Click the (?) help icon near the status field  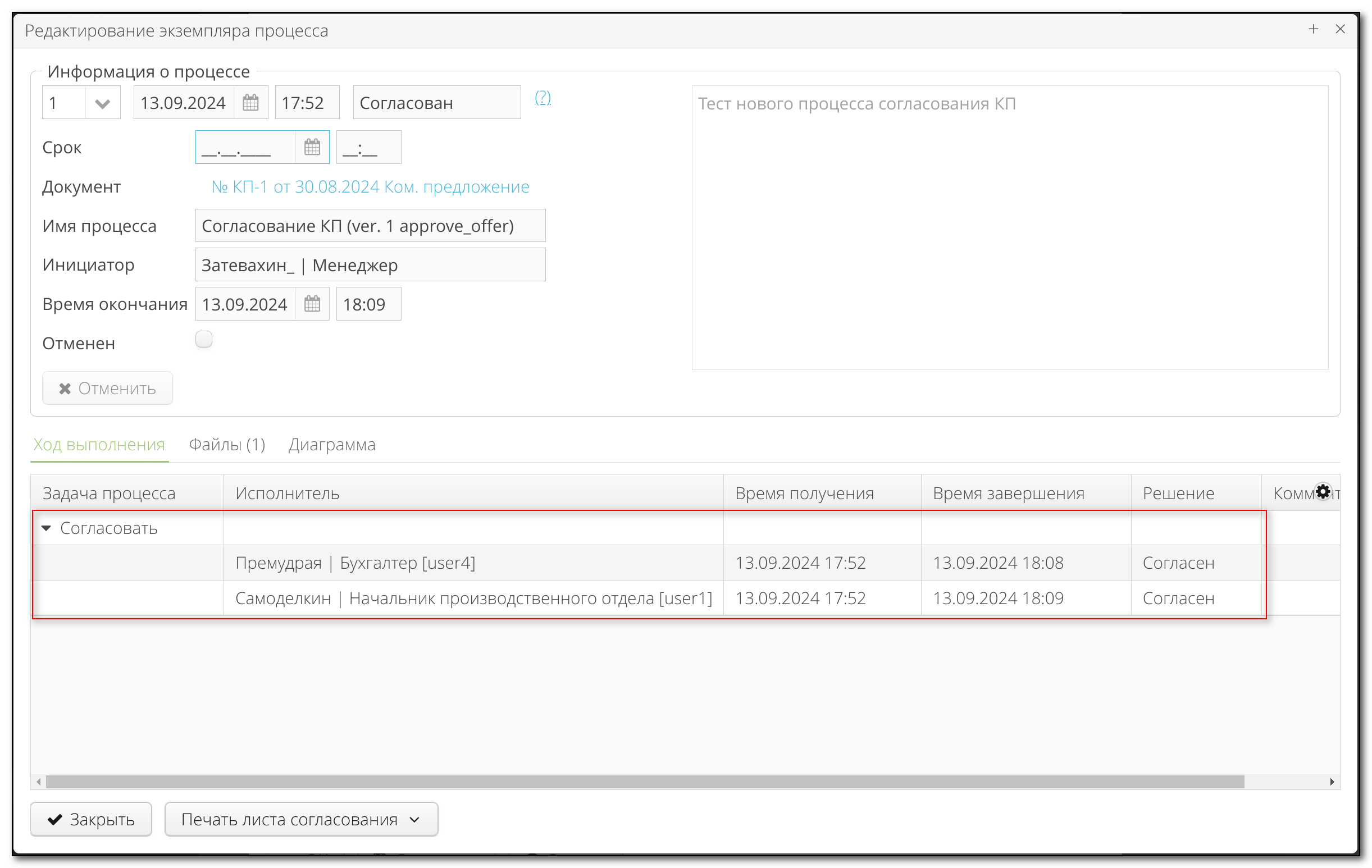[543, 98]
